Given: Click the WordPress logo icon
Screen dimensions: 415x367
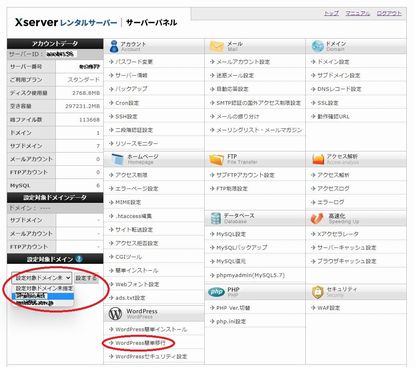Looking at the screenshot, I should pyautogui.click(x=115, y=314).
